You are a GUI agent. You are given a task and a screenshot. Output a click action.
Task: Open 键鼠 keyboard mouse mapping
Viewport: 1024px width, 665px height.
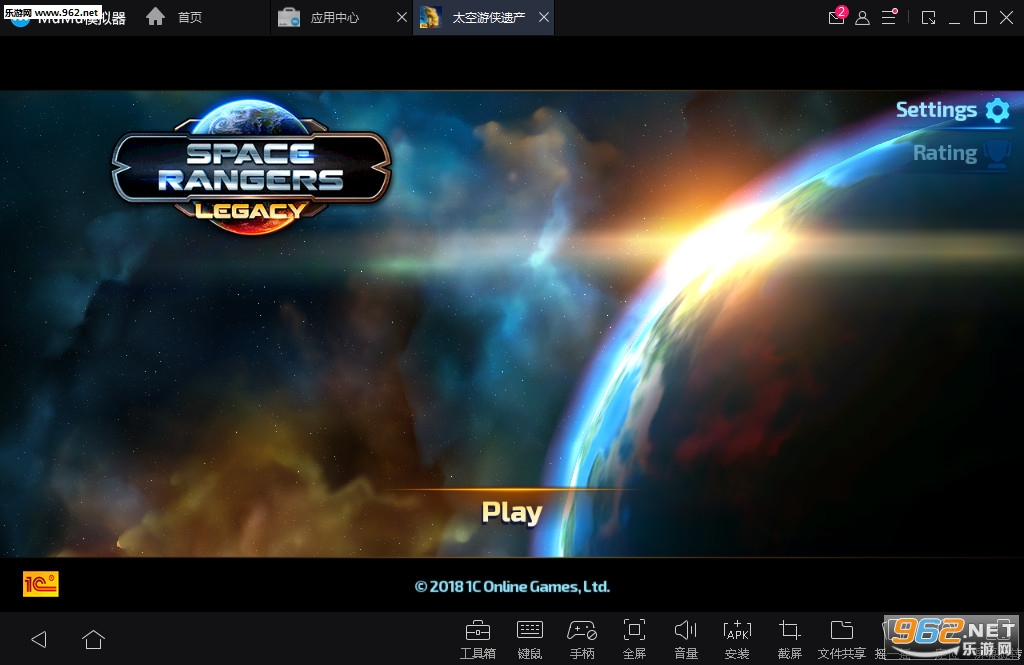click(530, 640)
